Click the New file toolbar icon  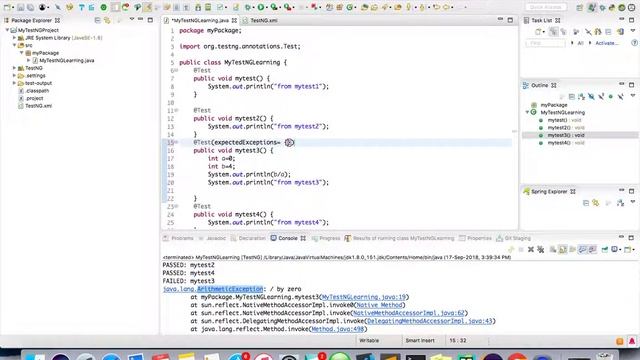click(x=7, y=7)
